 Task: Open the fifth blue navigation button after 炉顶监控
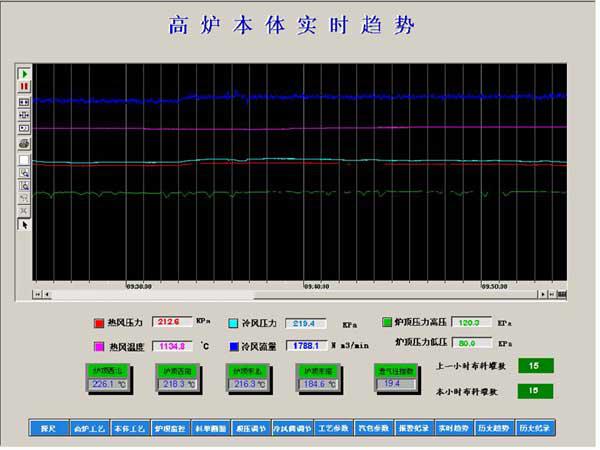[211, 428]
